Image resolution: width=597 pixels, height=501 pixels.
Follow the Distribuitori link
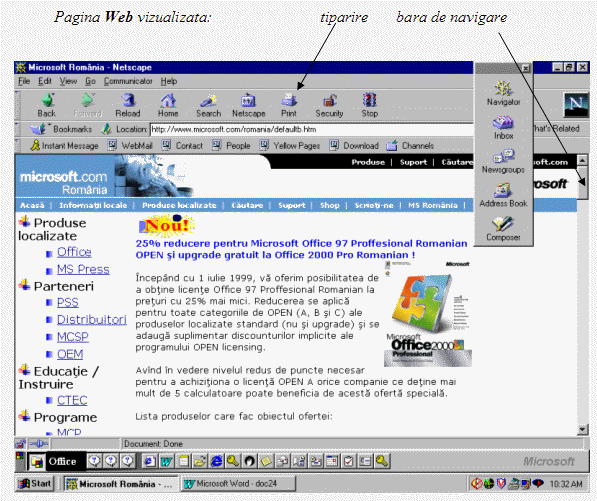tap(91, 319)
